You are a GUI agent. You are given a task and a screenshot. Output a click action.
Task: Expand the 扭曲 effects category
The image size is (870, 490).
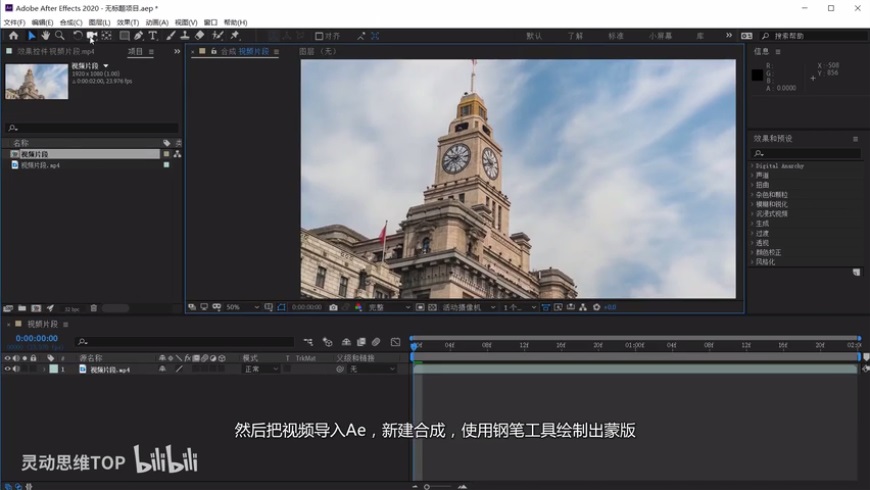click(752, 185)
